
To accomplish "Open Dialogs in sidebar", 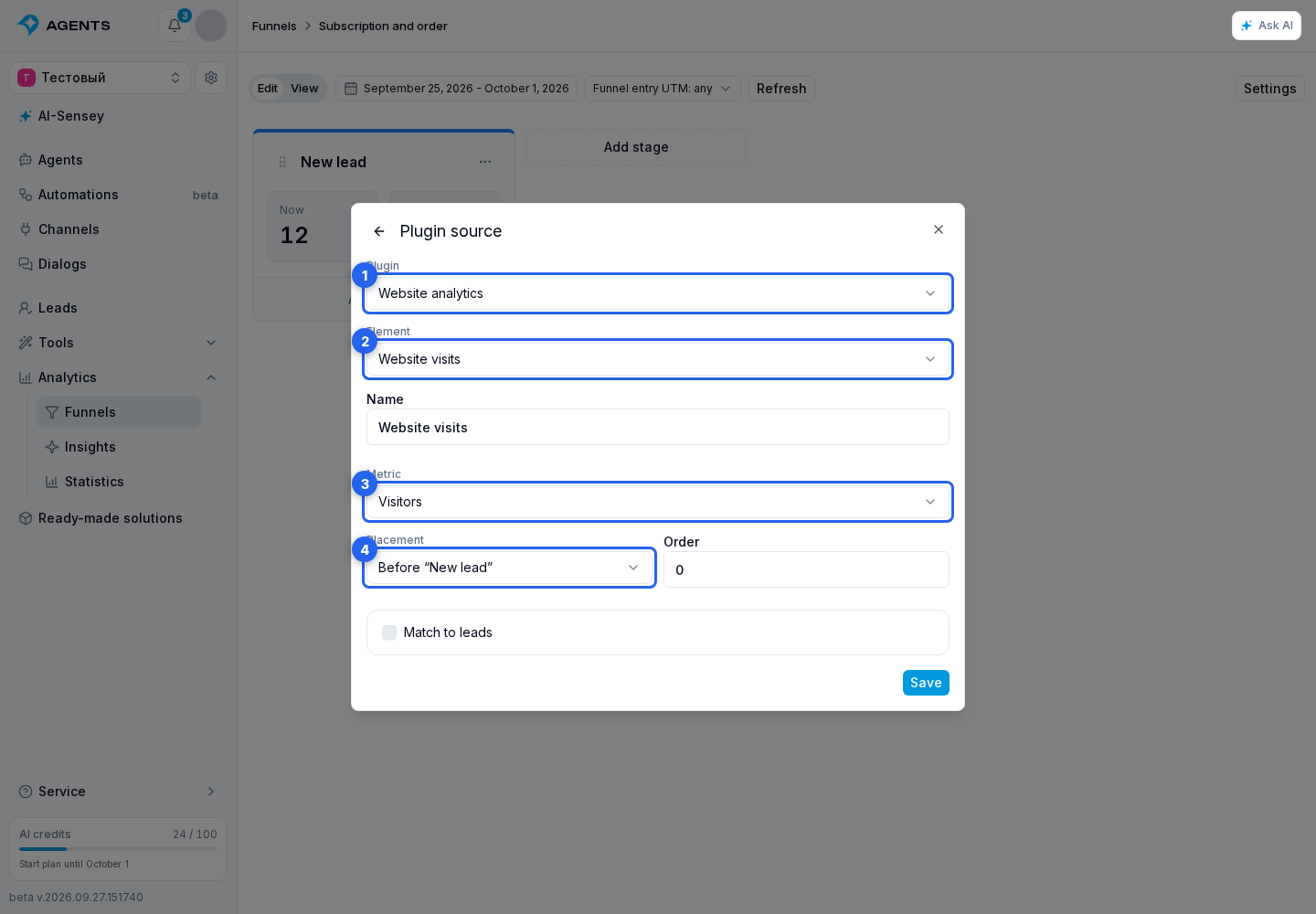I will 119,264.
